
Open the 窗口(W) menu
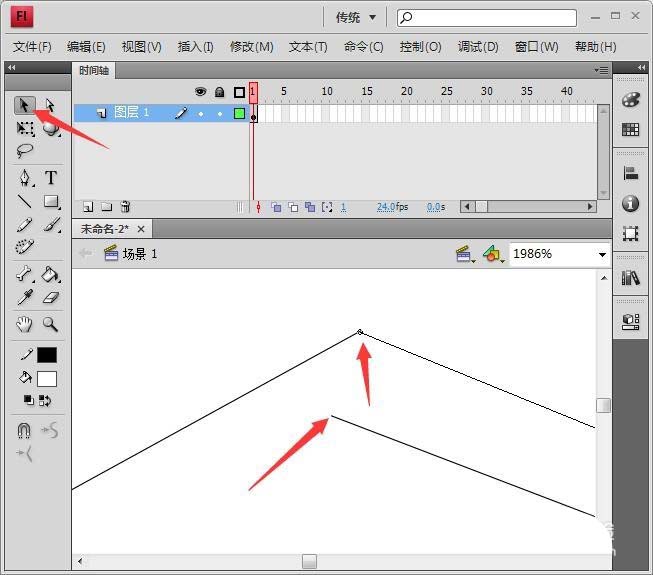[x=536, y=47]
